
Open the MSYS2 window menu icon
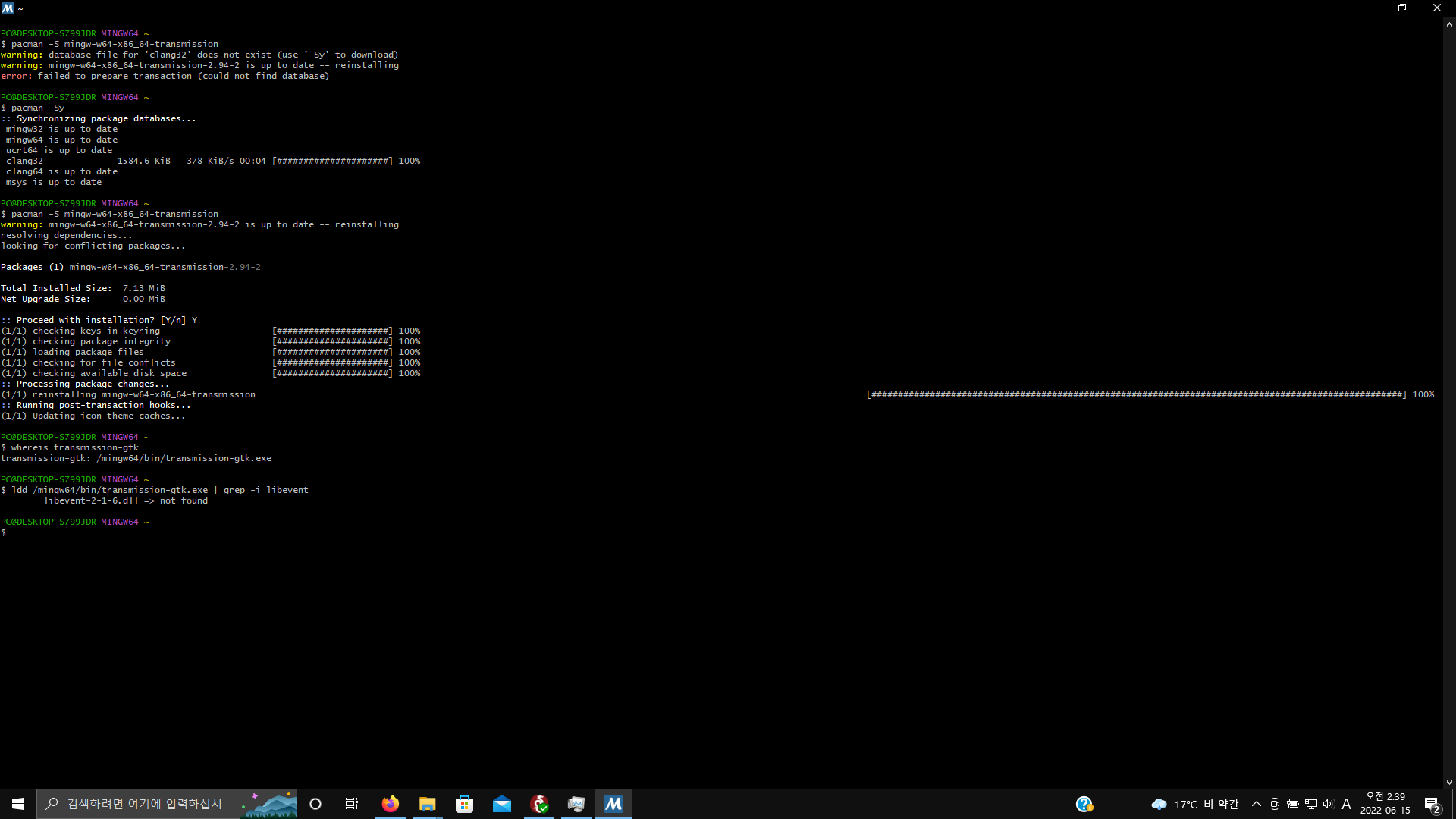click(8, 8)
